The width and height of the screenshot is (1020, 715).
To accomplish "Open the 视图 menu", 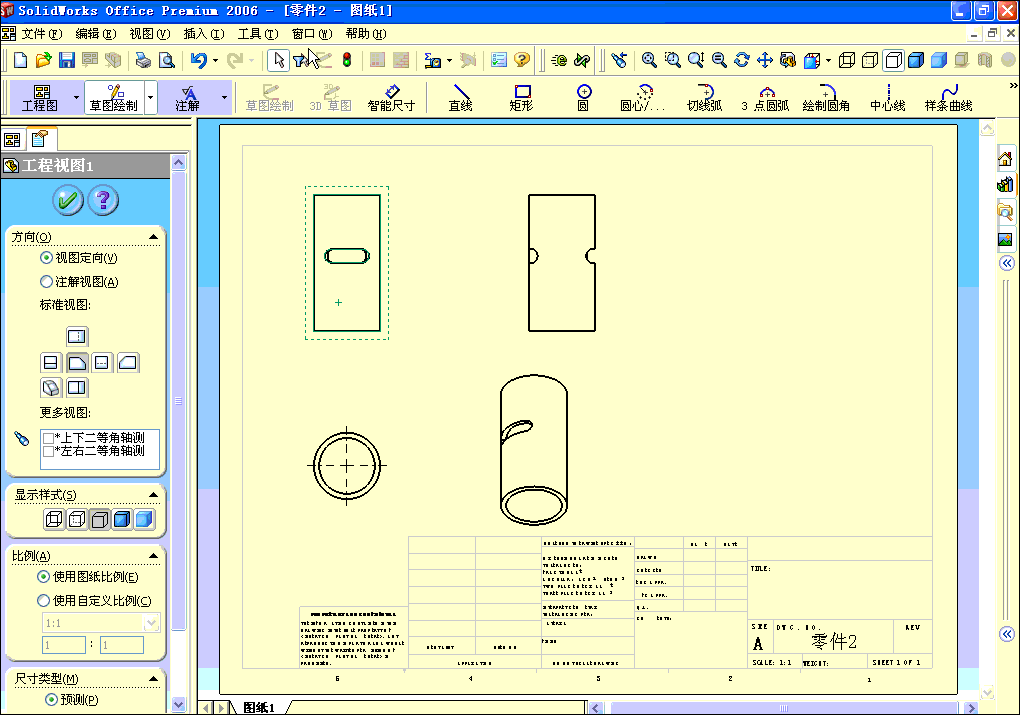I will [x=150, y=34].
